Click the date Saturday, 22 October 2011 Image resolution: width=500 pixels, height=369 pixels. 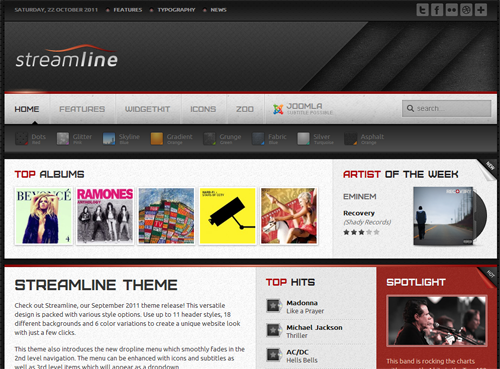tap(56, 10)
